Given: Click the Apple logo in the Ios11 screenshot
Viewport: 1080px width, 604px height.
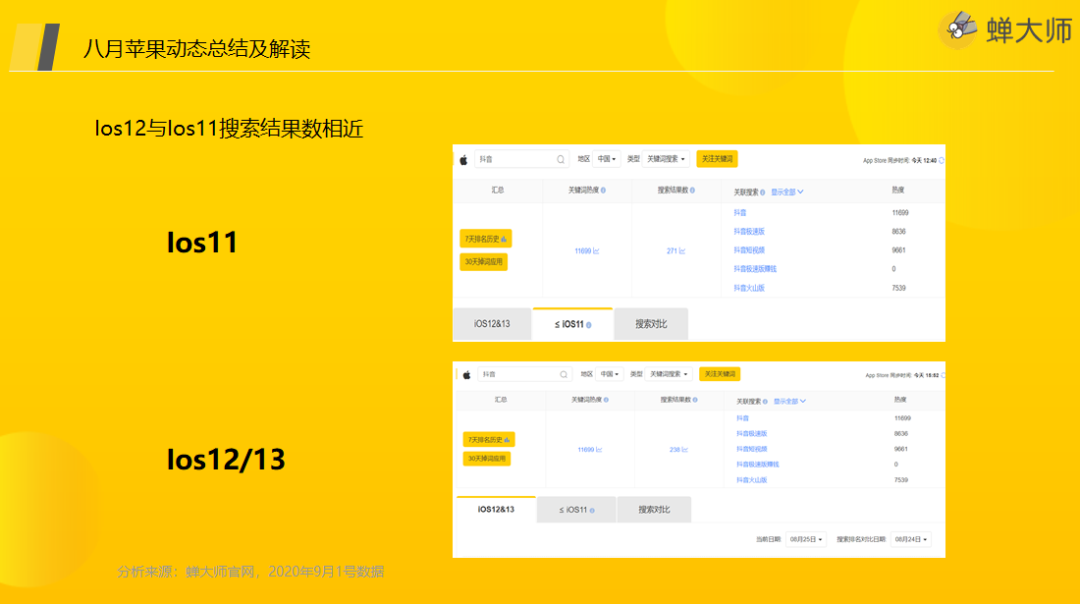Looking at the screenshot, I should 464,160.
